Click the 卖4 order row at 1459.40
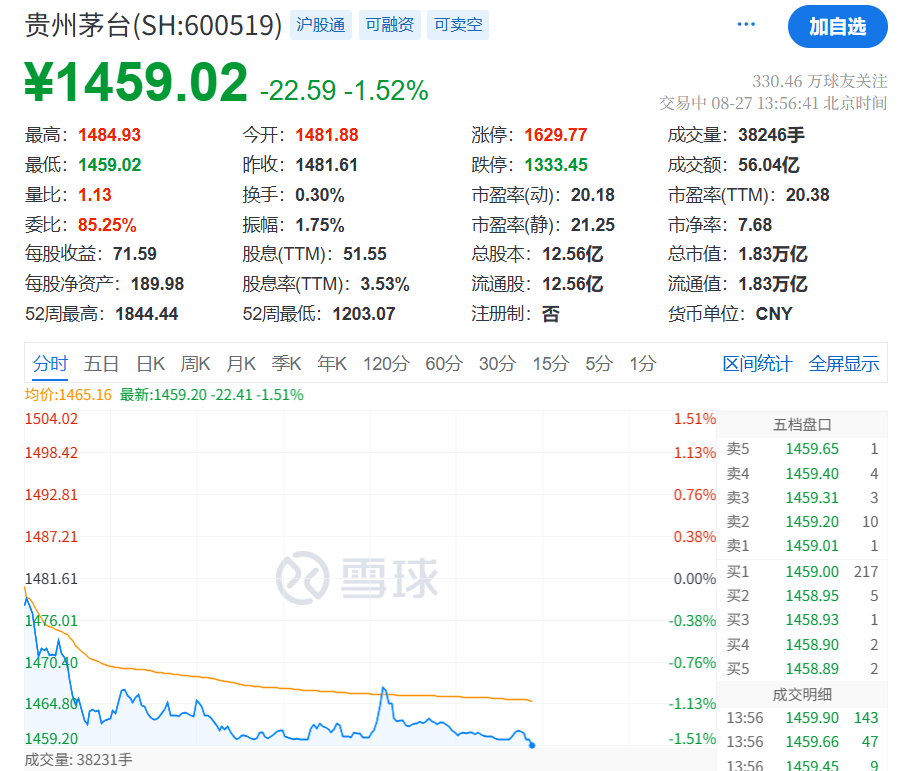The width and height of the screenshot is (900, 771). (802, 474)
